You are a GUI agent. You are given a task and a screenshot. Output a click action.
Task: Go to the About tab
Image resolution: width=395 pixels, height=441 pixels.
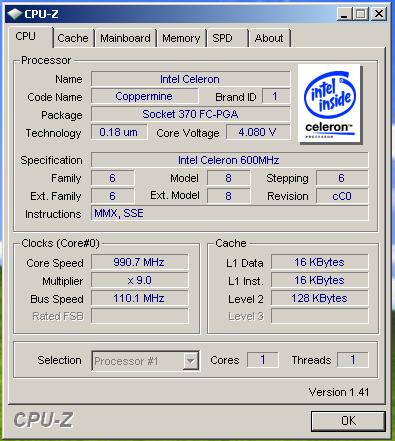click(x=269, y=38)
